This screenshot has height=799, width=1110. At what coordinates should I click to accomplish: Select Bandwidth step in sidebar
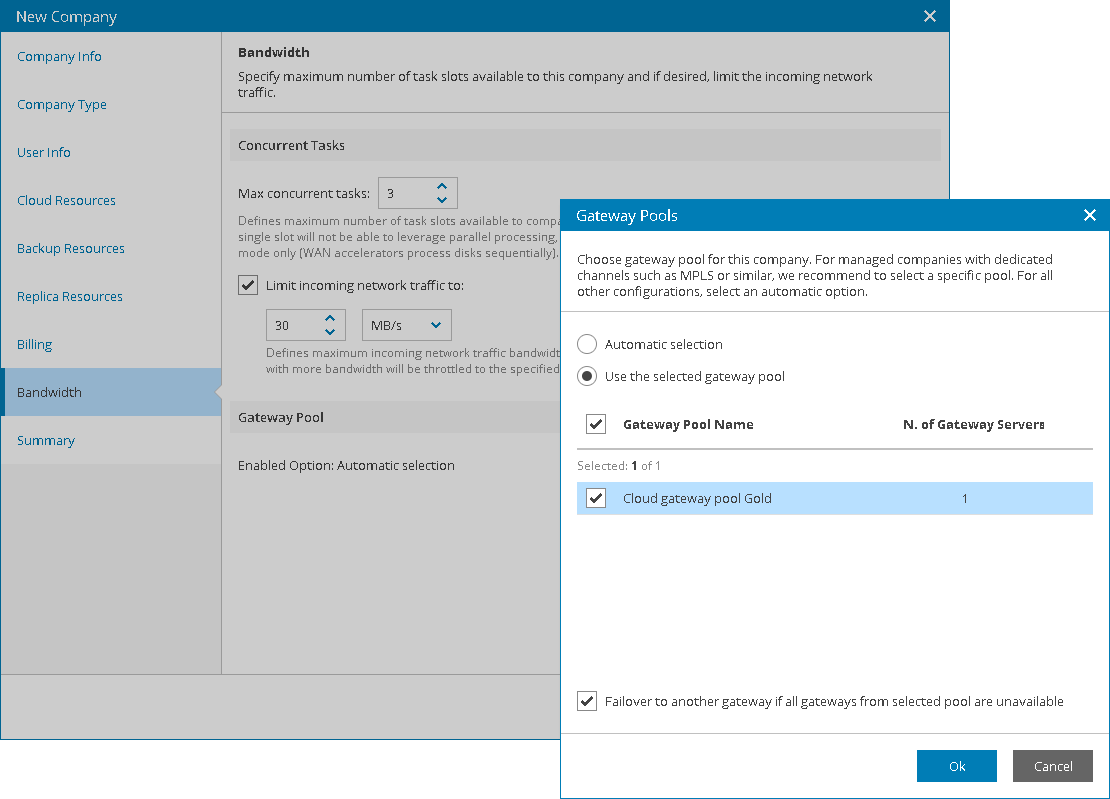tap(112, 392)
